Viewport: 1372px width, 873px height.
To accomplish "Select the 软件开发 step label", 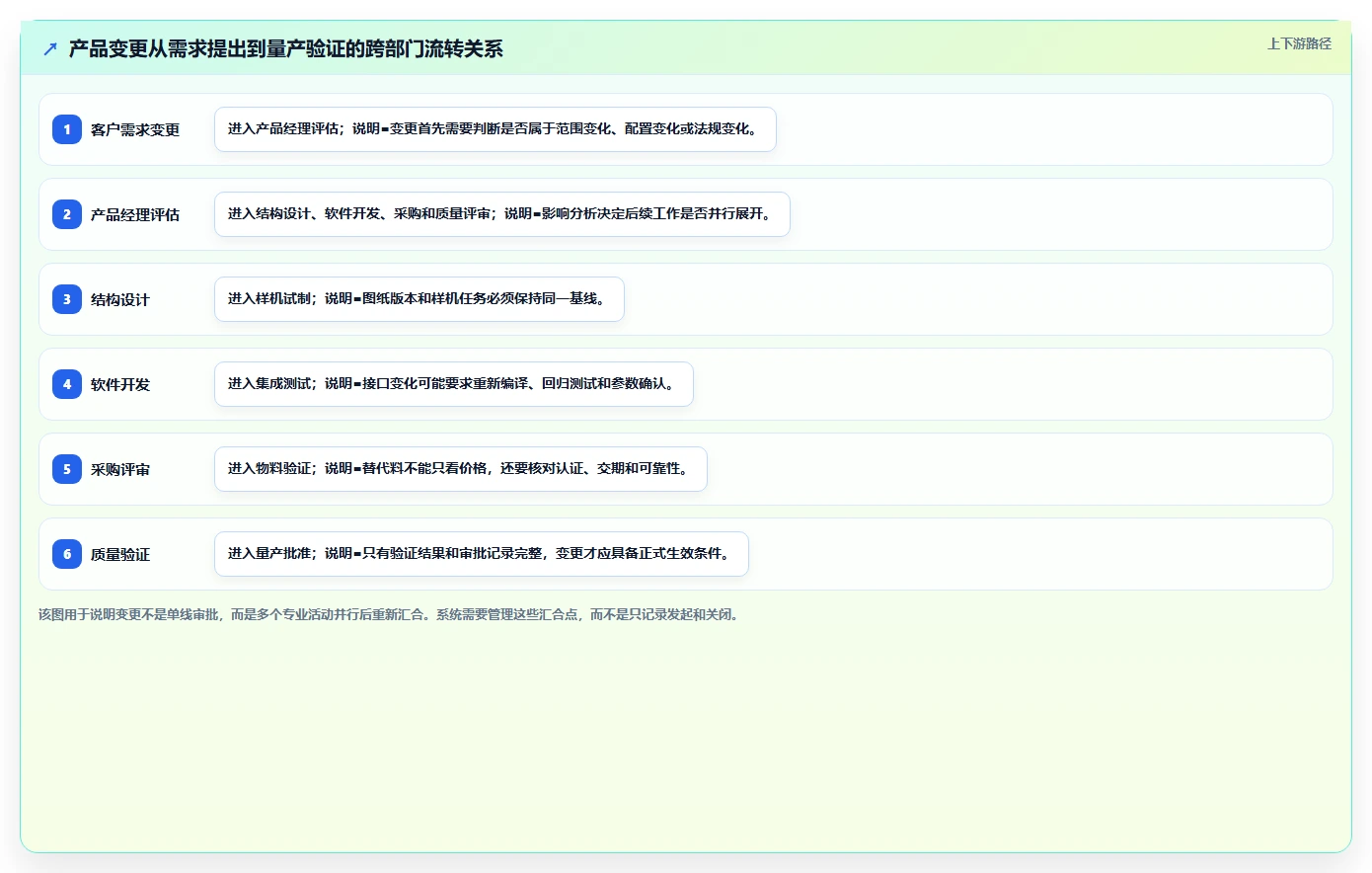I will point(120,384).
